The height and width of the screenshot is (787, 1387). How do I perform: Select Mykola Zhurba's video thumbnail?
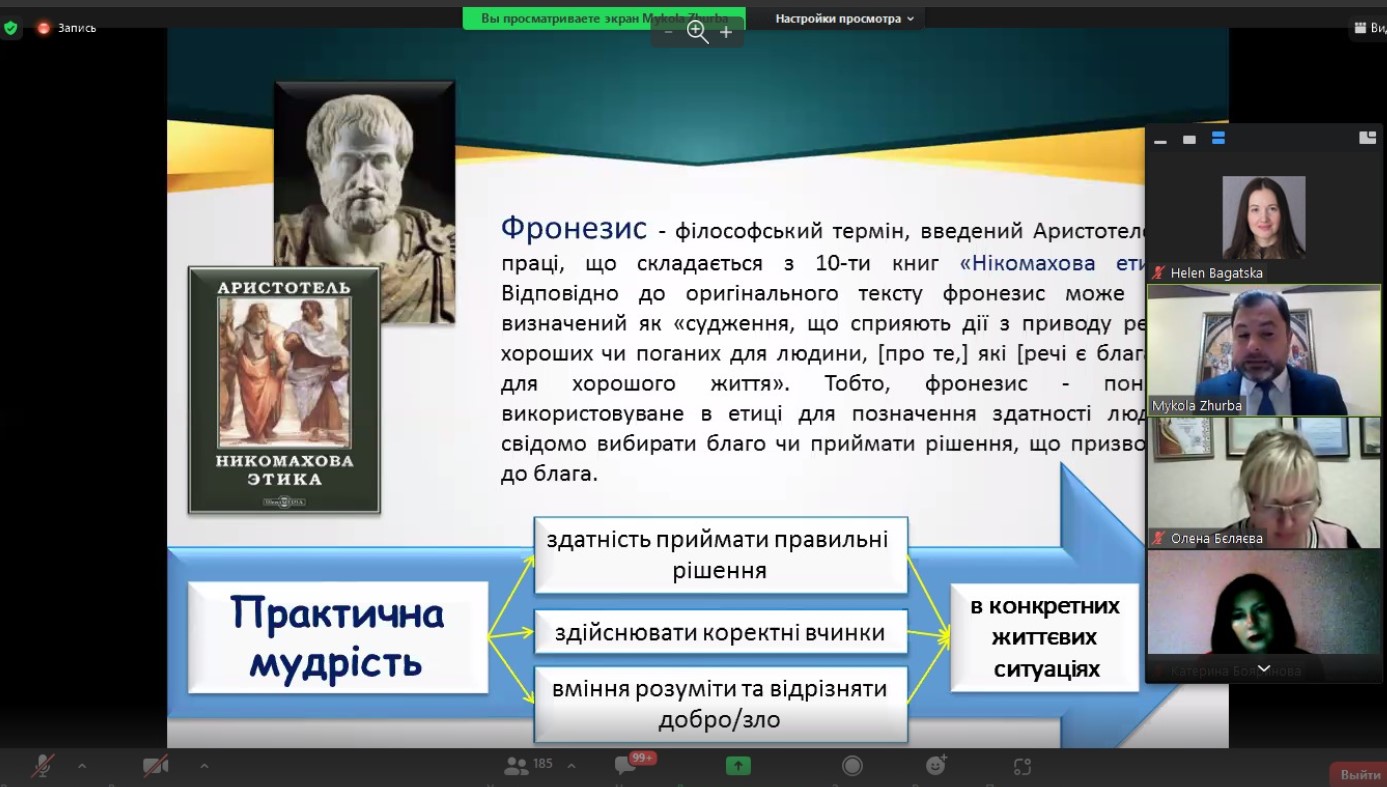1264,350
